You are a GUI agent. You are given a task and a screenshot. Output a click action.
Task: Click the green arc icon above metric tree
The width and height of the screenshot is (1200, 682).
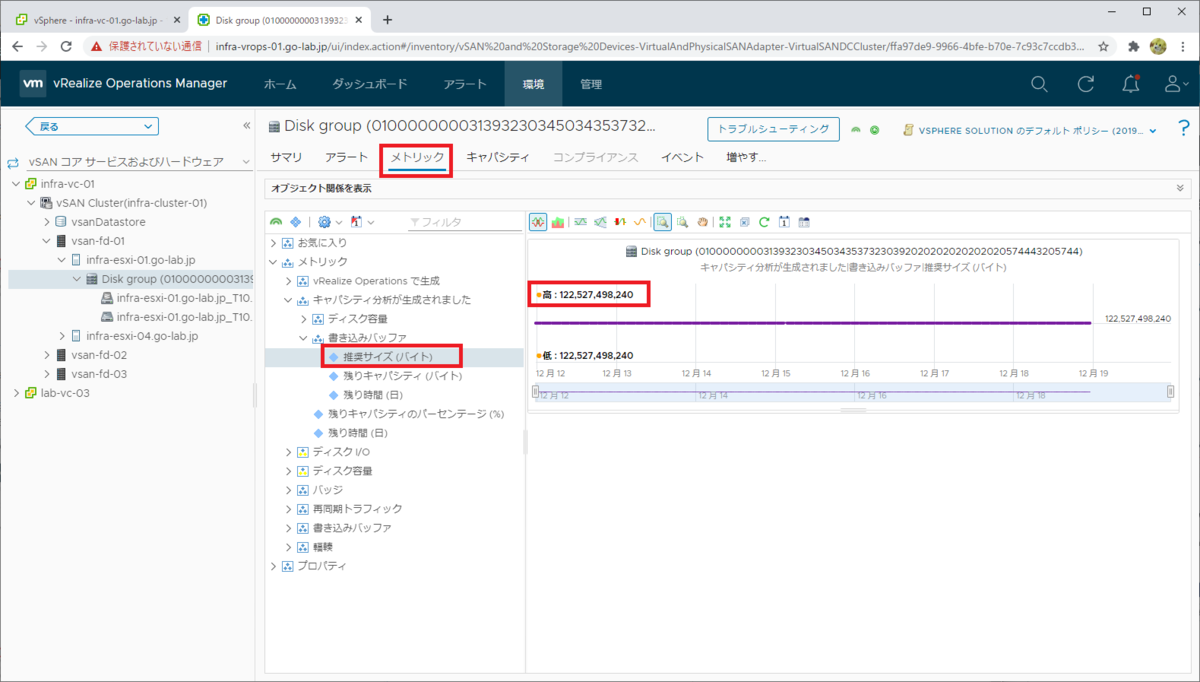pos(276,222)
